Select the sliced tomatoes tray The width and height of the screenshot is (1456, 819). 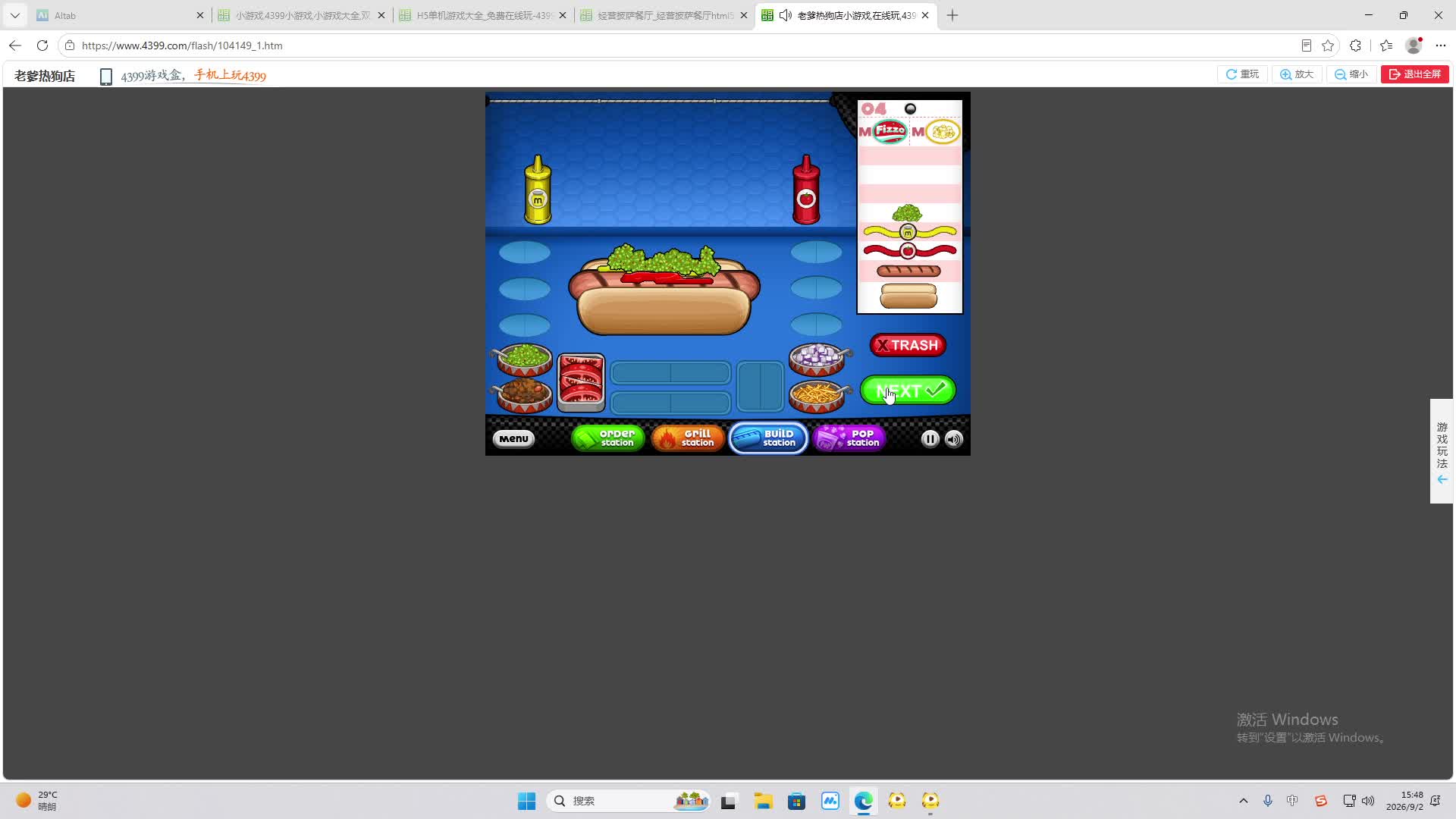click(581, 381)
